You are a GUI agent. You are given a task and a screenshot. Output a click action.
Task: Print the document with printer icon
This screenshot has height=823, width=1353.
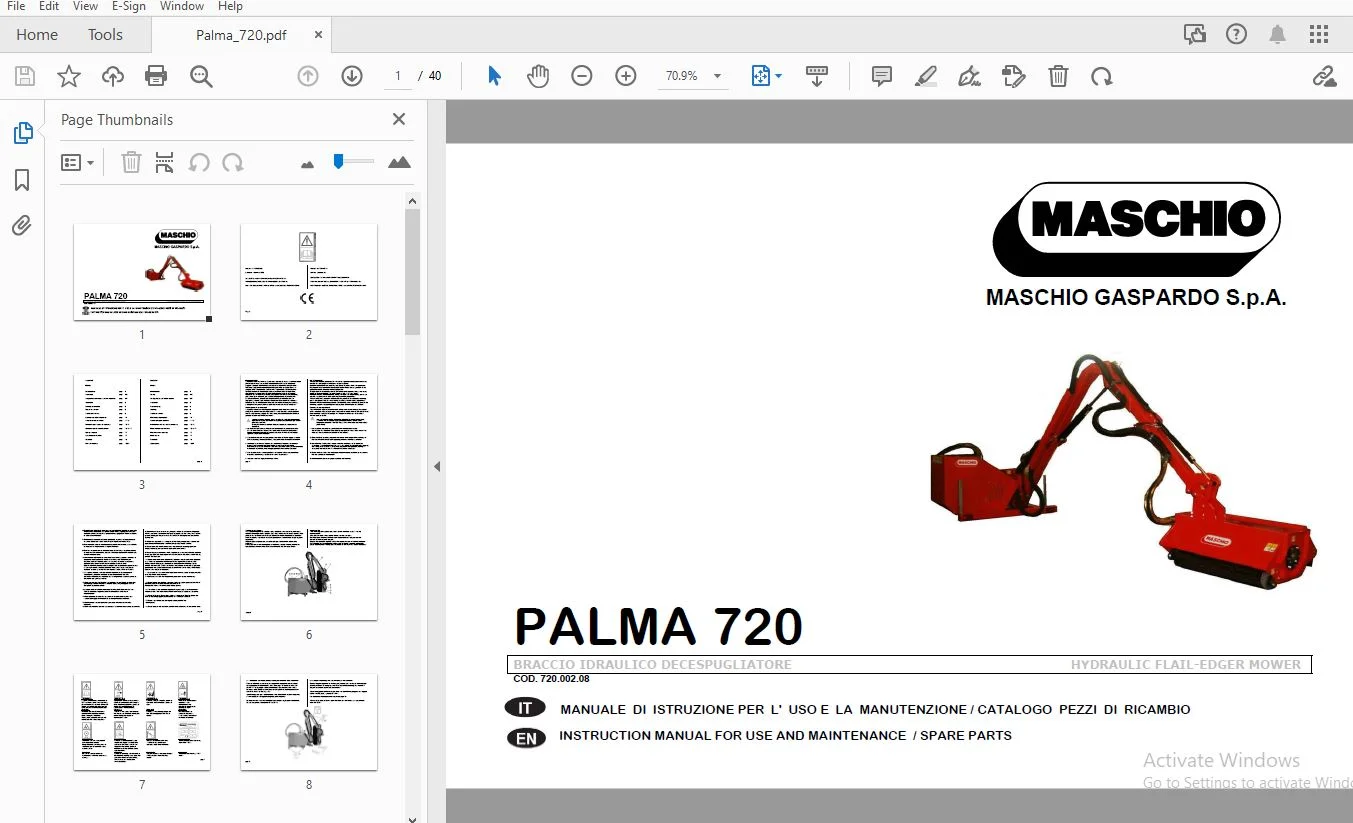(156, 76)
